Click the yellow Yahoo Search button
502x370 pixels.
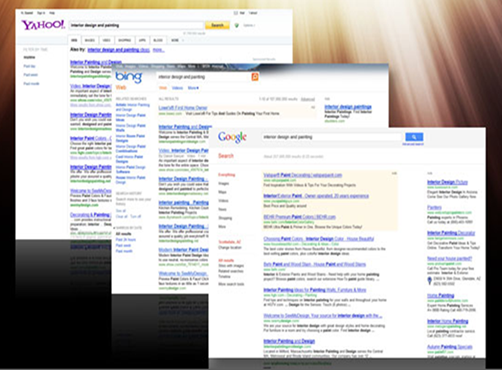coord(217,25)
